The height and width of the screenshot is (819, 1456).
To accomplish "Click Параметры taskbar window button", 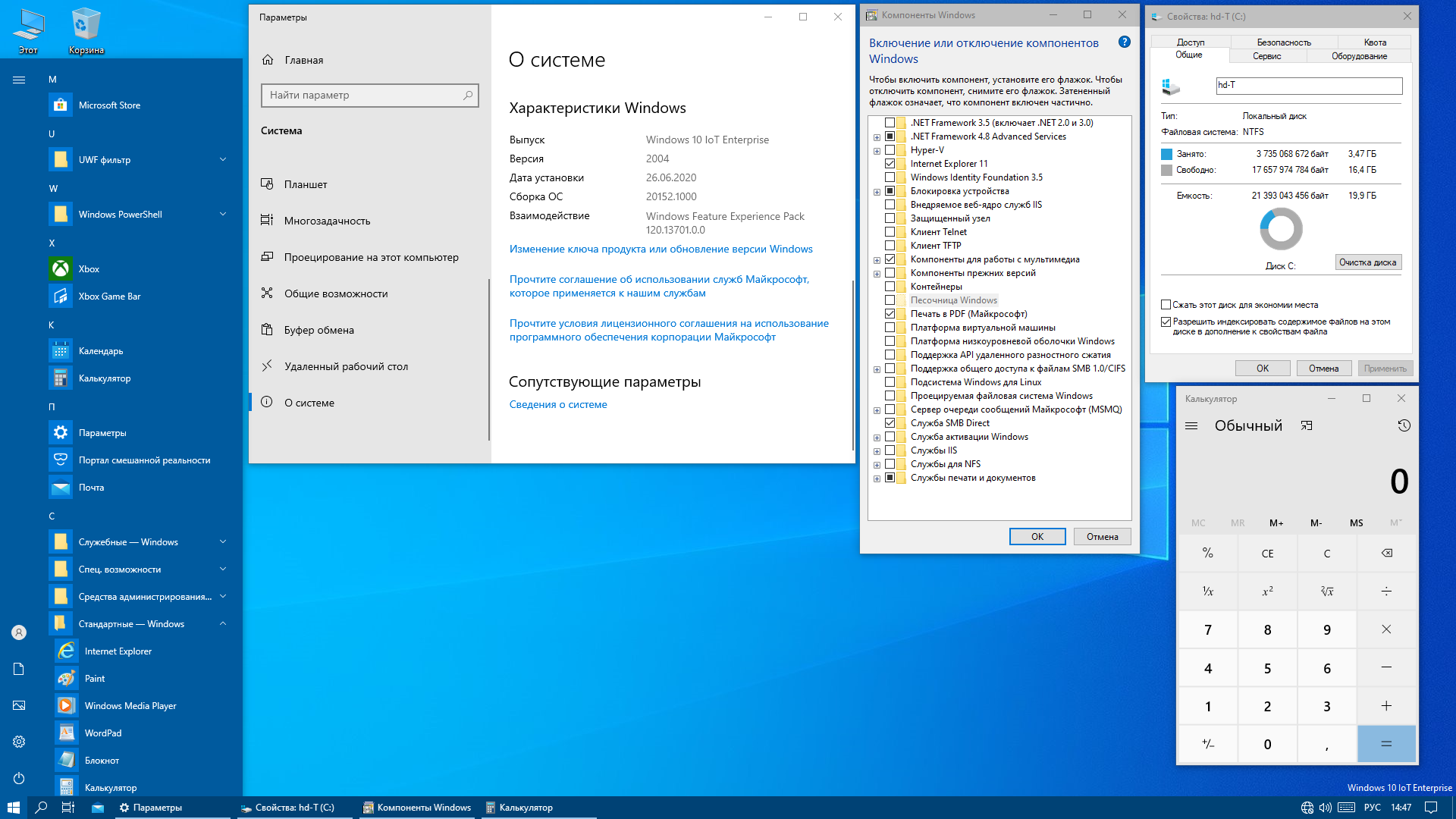I will [173, 808].
